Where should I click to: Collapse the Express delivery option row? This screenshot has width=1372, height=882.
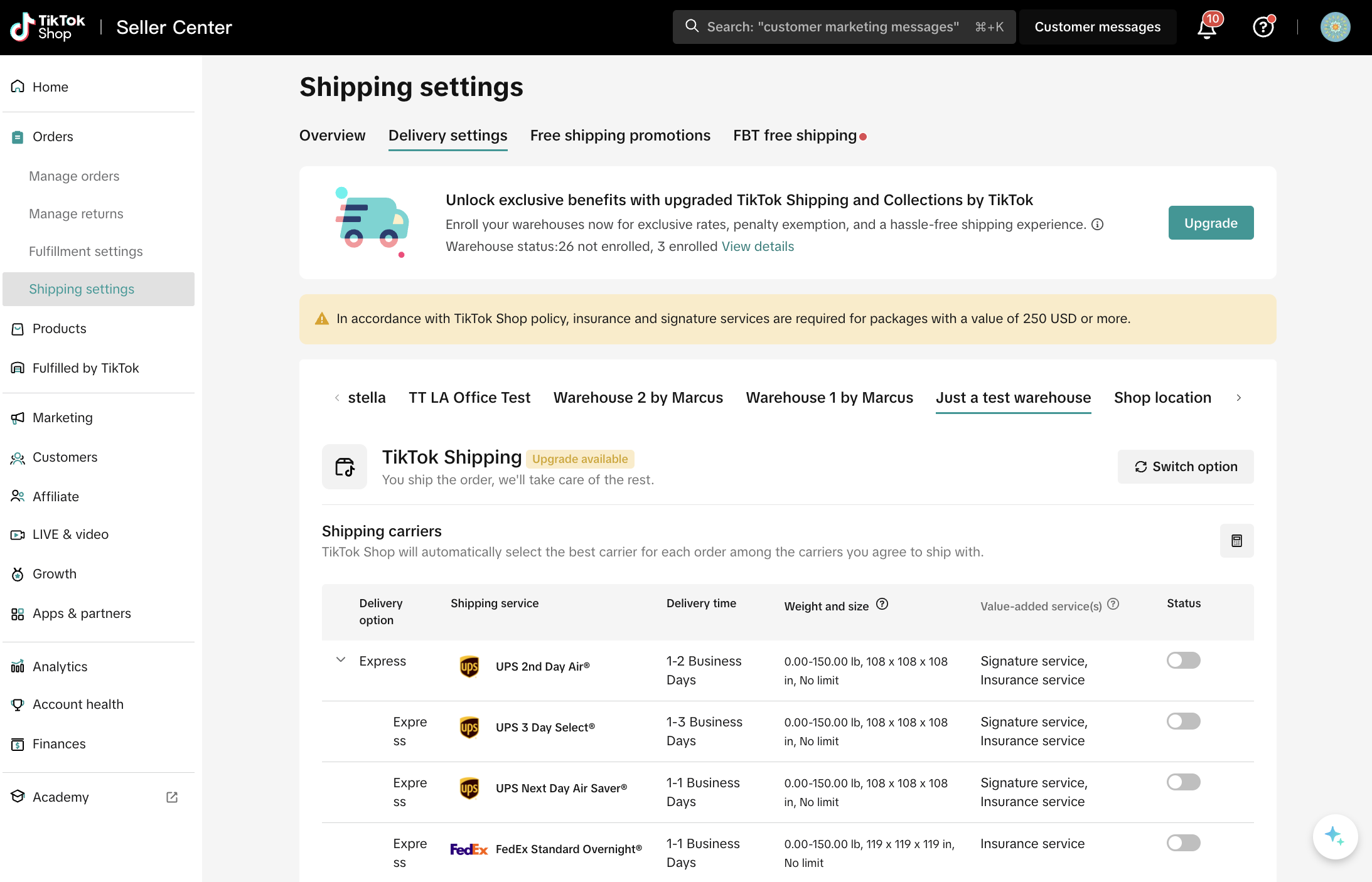tap(341, 660)
